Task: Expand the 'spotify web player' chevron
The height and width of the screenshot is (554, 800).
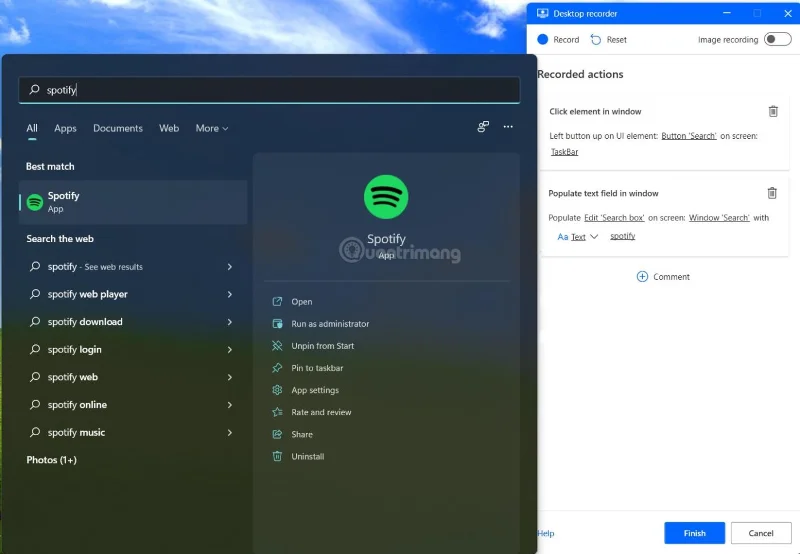Action: (x=230, y=294)
